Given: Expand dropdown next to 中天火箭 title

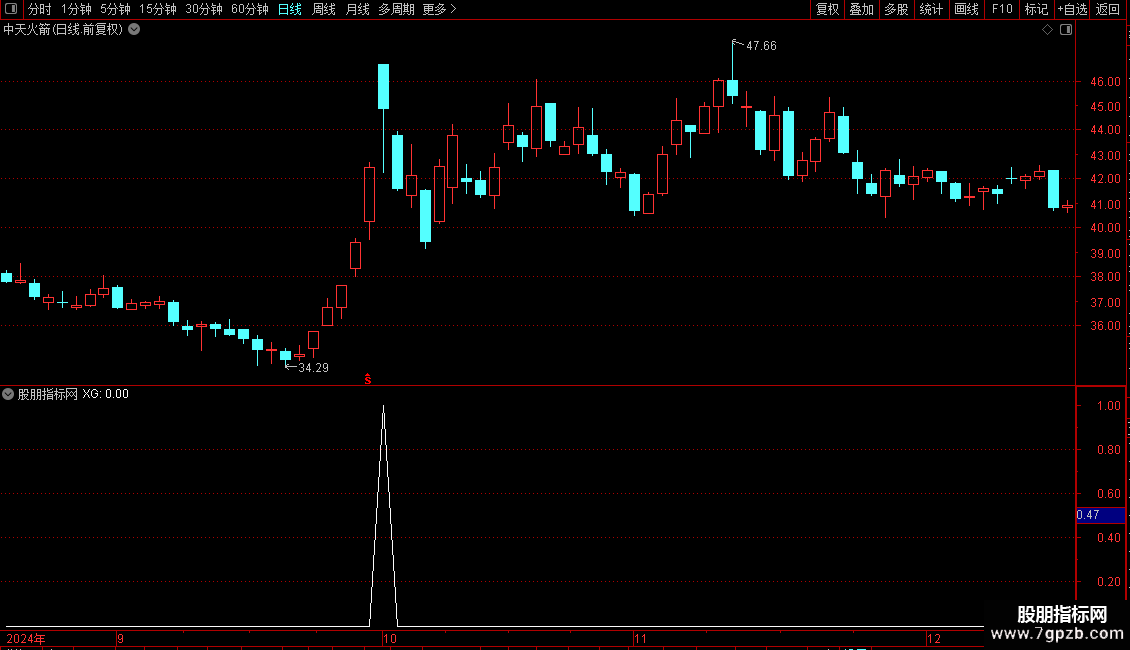Looking at the screenshot, I should click(x=134, y=30).
